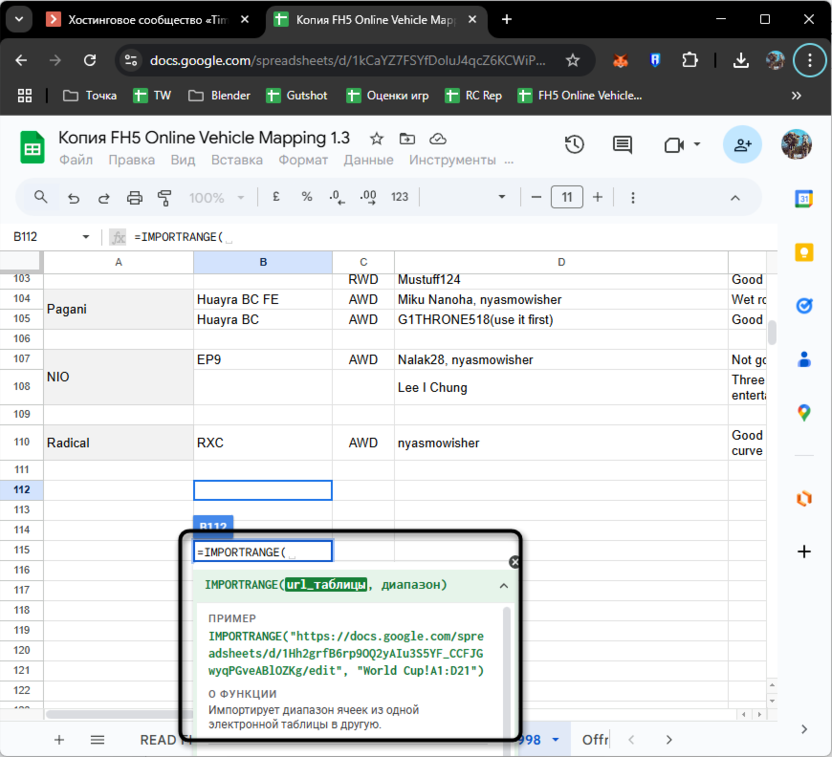Open the Данные menu
The image size is (832, 757).
click(x=368, y=160)
